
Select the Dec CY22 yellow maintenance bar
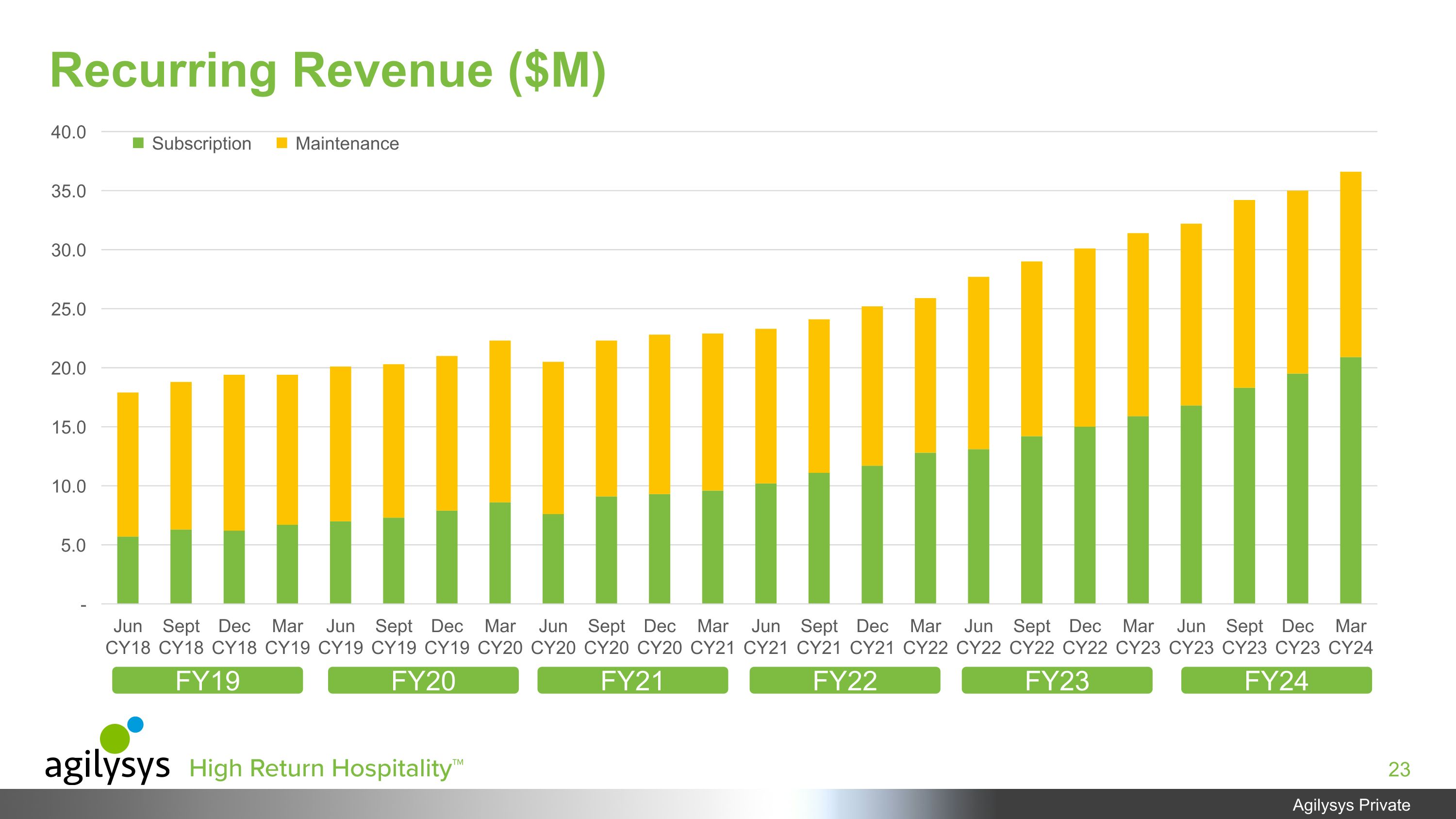point(1085,338)
